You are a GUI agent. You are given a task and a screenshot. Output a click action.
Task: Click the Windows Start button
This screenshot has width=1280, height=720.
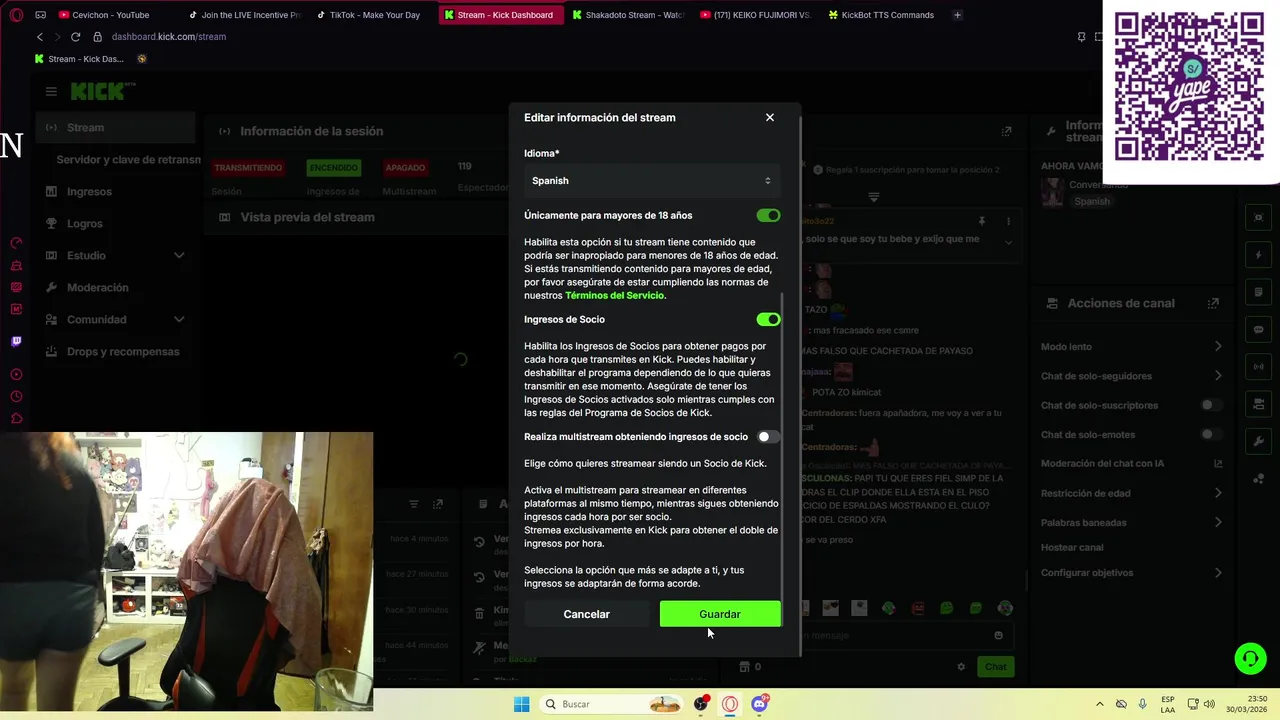521,704
